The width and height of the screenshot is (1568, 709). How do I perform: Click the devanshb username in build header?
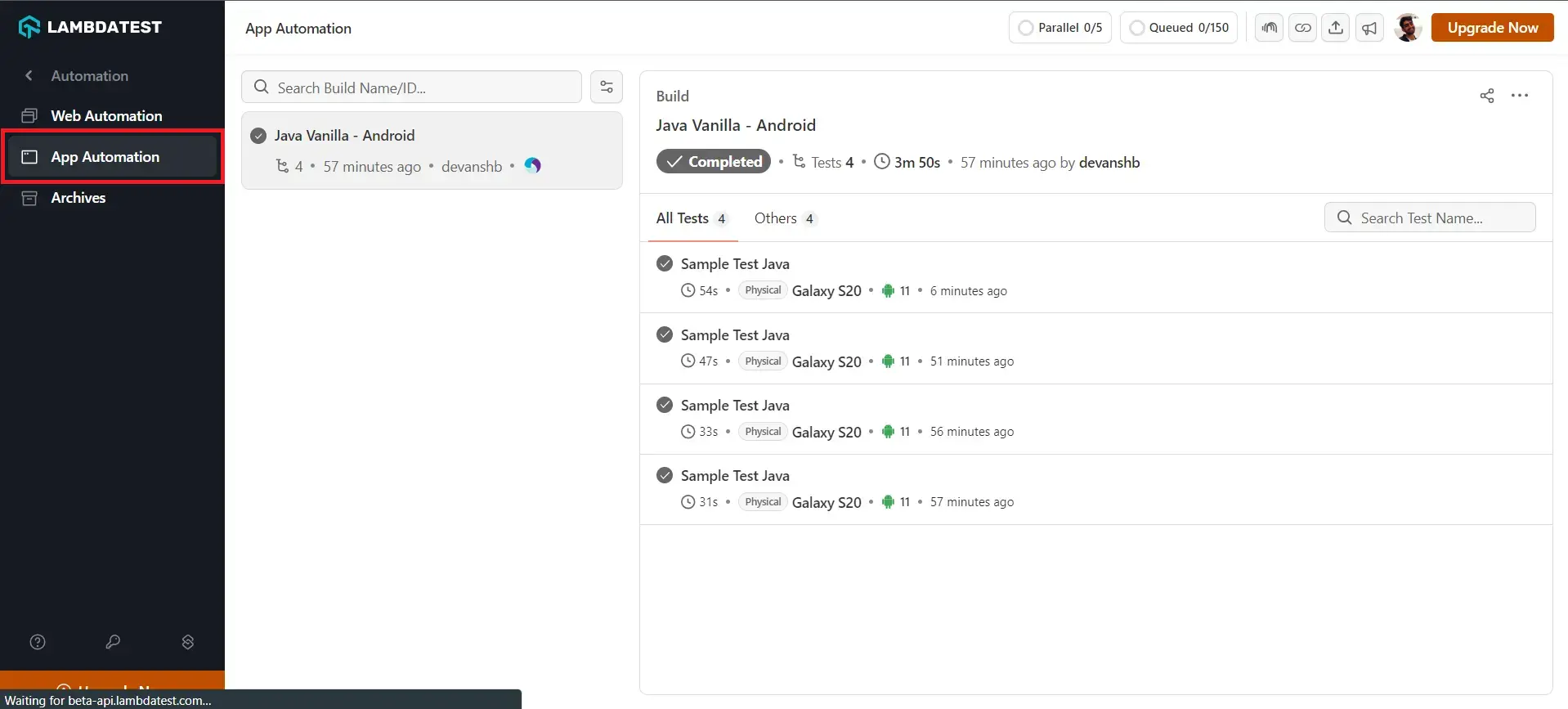[1109, 163]
